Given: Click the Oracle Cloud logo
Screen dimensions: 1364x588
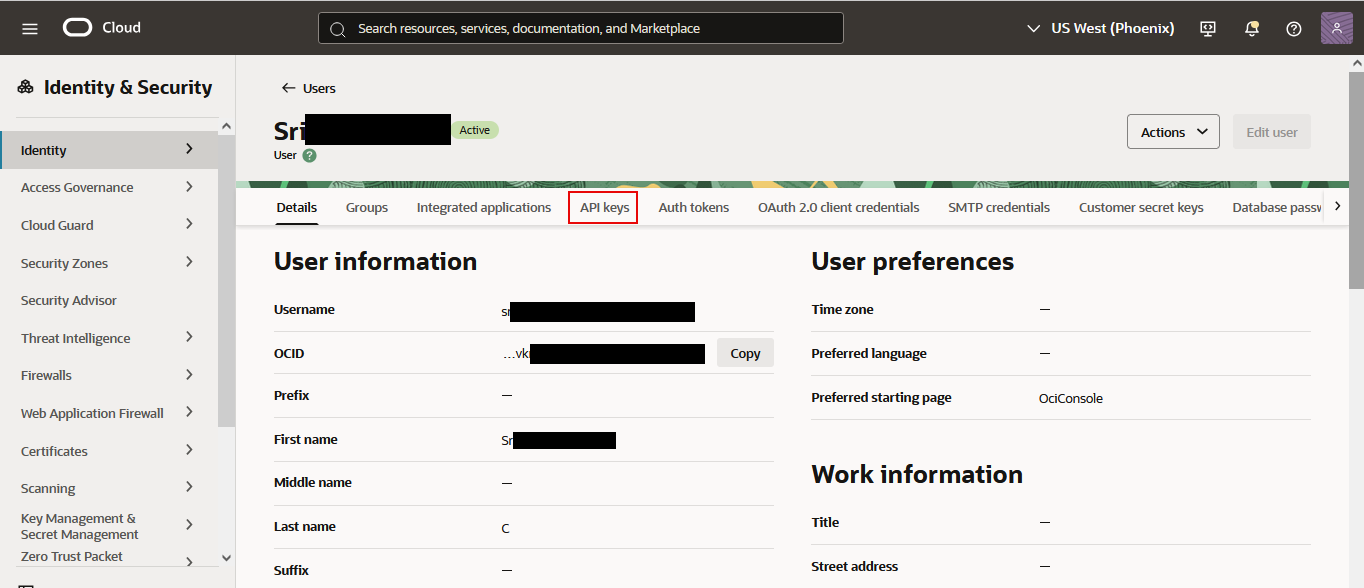Looking at the screenshot, I should click(101, 28).
